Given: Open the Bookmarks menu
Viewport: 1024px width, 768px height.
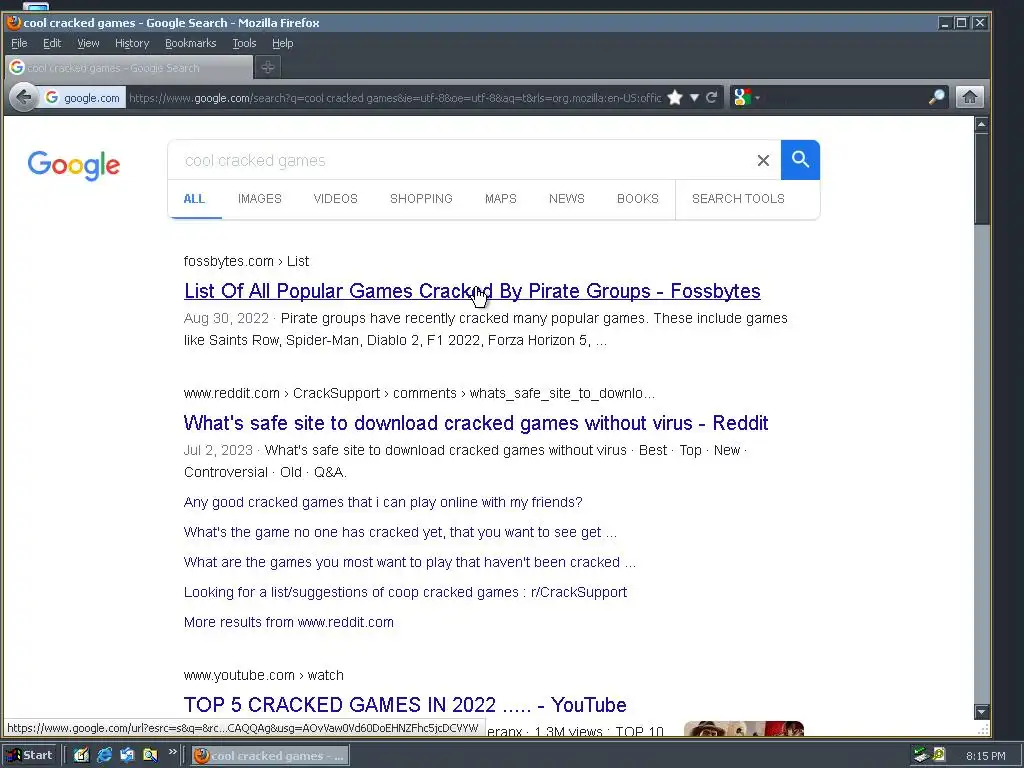Looking at the screenshot, I should tap(191, 43).
